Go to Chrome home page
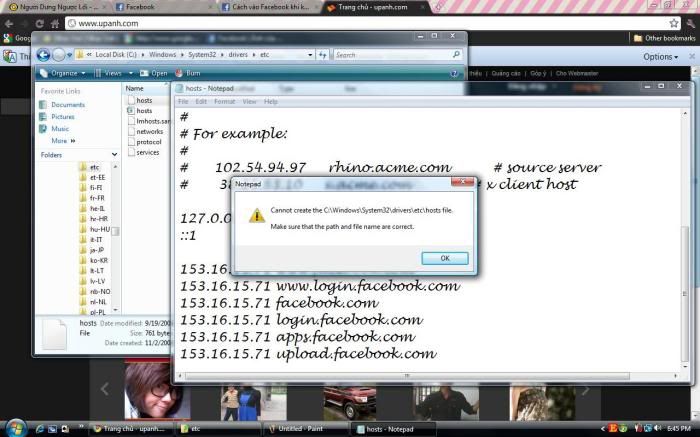The height and width of the screenshot is (437, 700). coord(55,23)
